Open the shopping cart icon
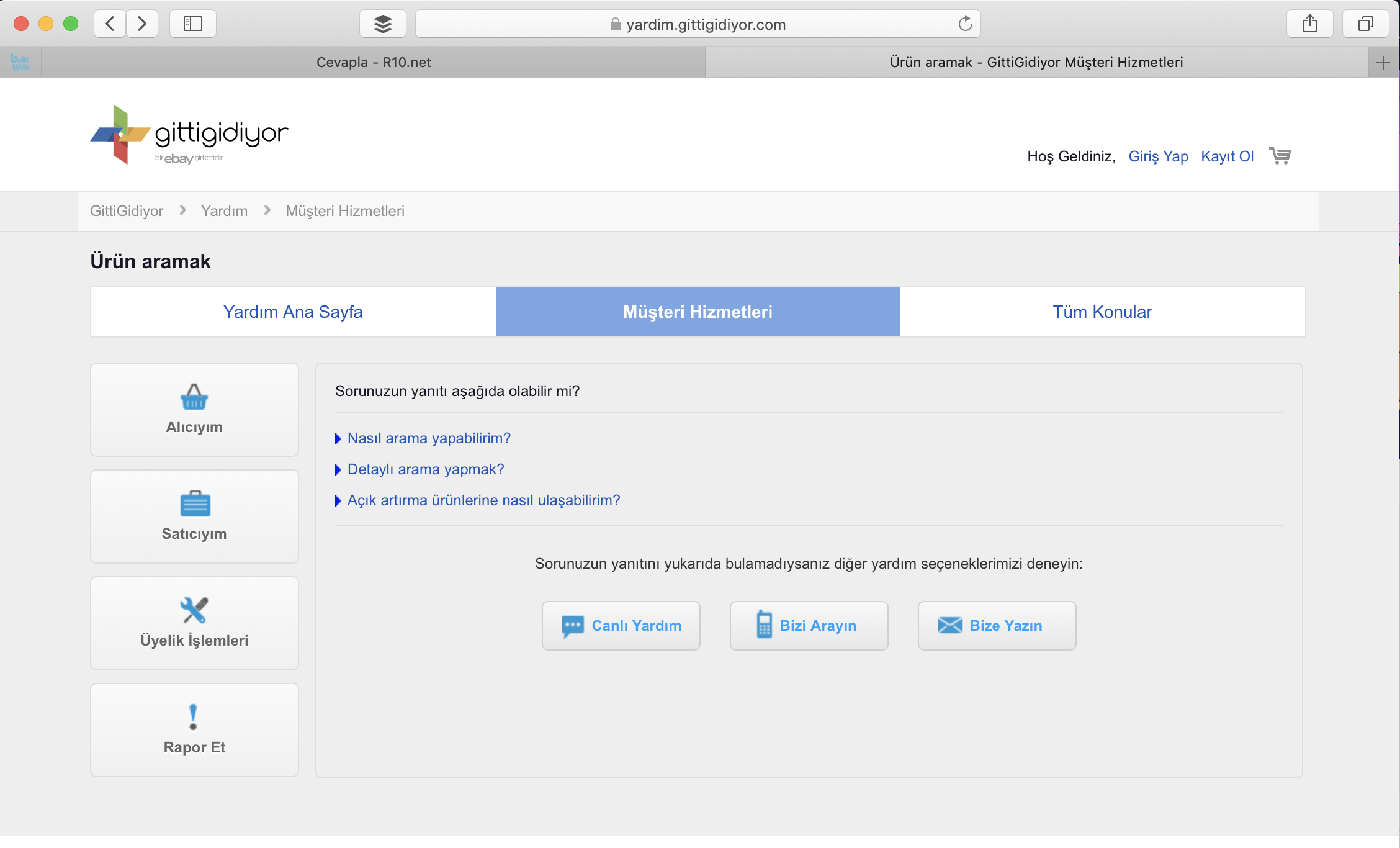Screen dimensions: 1400x848 (x=1280, y=155)
